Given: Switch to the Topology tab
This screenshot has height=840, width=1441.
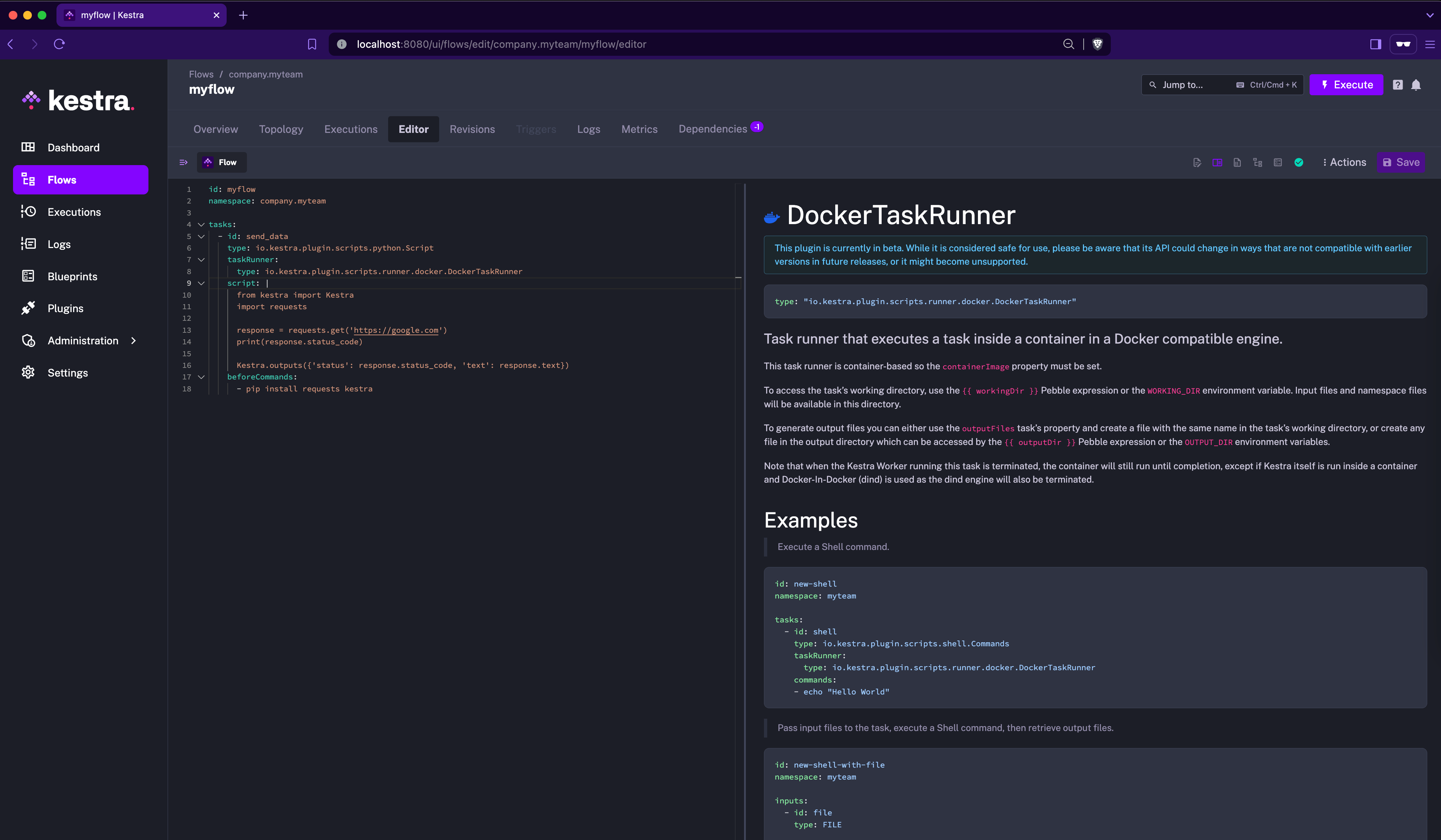Looking at the screenshot, I should pyautogui.click(x=281, y=129).
